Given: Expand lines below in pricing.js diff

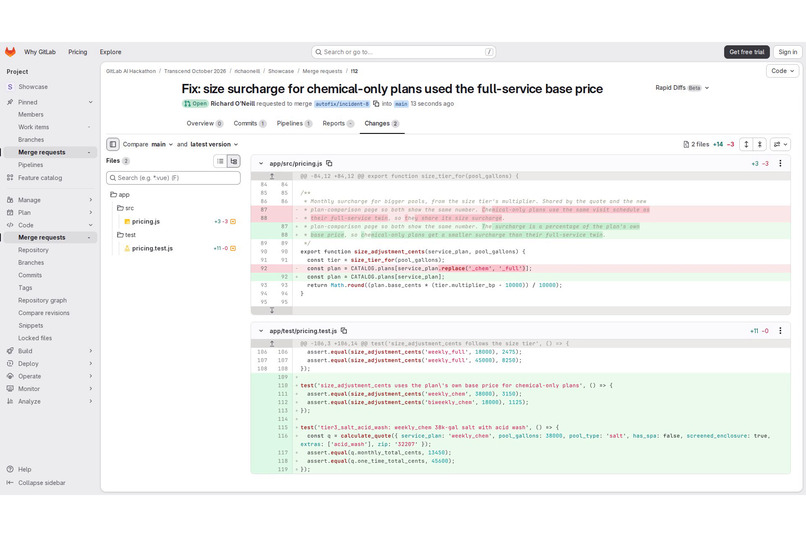Looking at the screenshot, I should [x=272, y=310].
